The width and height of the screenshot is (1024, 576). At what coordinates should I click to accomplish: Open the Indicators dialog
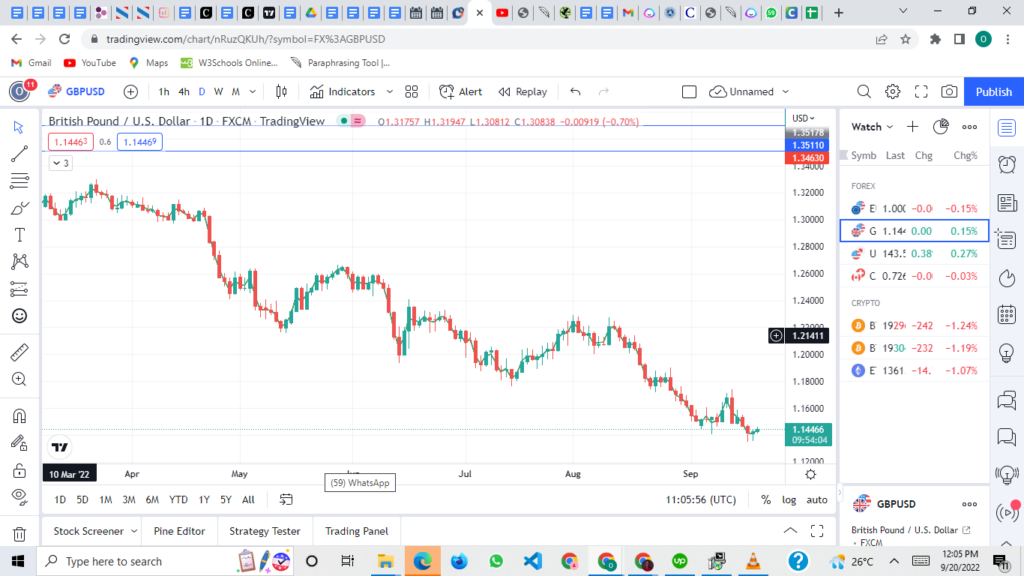click(342, 91)
